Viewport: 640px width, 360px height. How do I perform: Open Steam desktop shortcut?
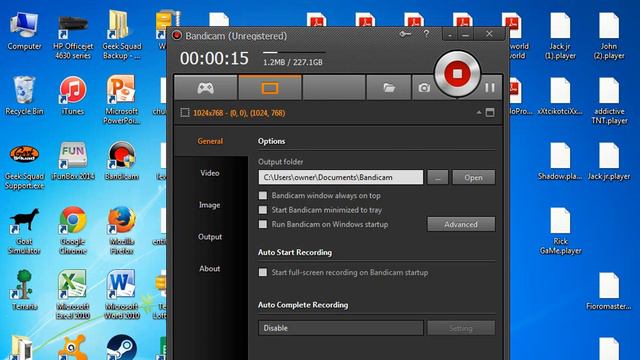[x=122, y=347]
